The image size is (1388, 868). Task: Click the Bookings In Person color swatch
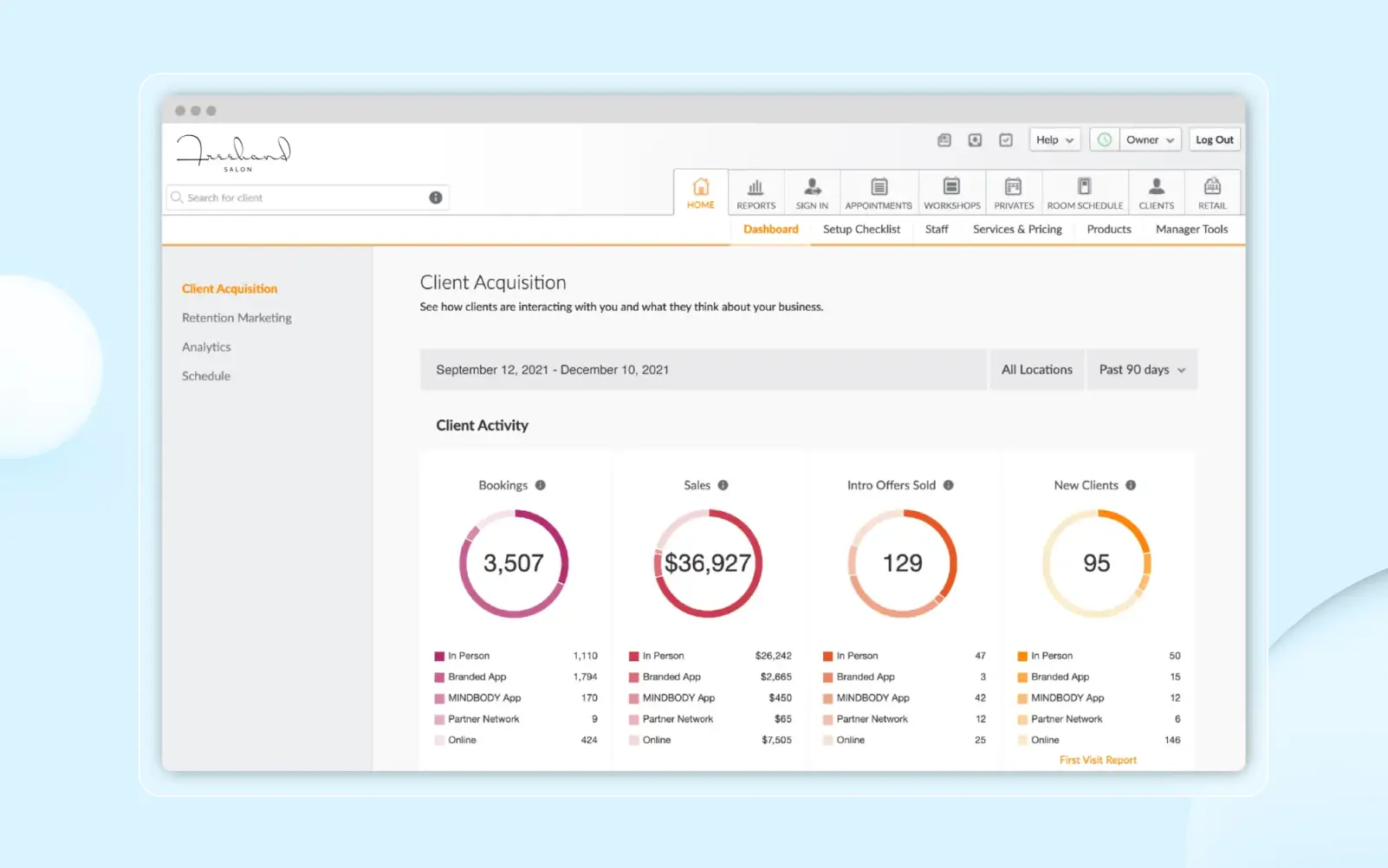(439, 656)
